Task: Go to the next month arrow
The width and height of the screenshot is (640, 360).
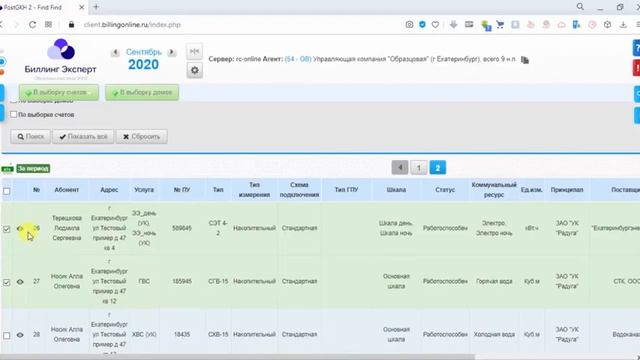Action: point(172,52)
